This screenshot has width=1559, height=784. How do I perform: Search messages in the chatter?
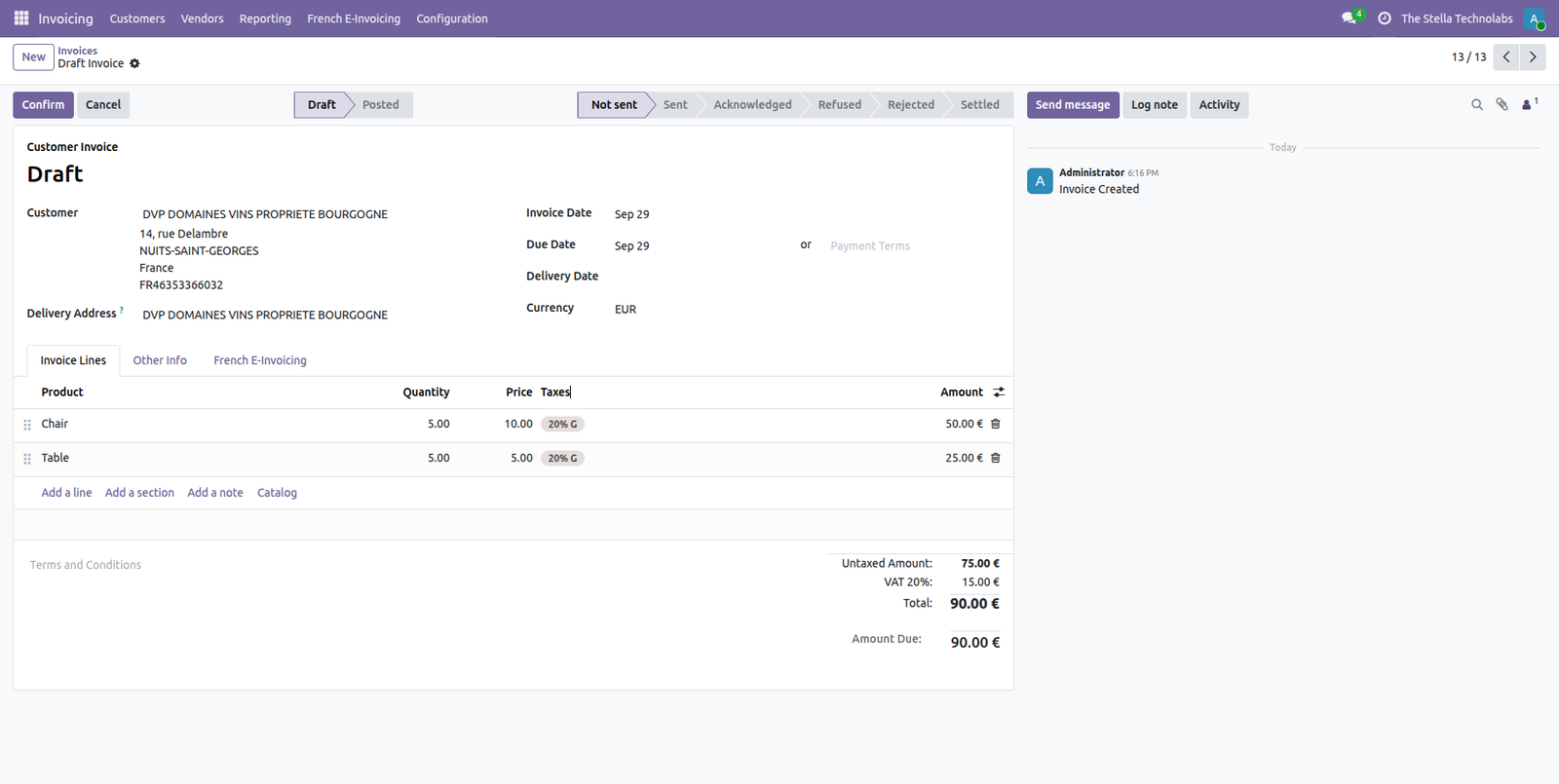tap(1477, 104)
